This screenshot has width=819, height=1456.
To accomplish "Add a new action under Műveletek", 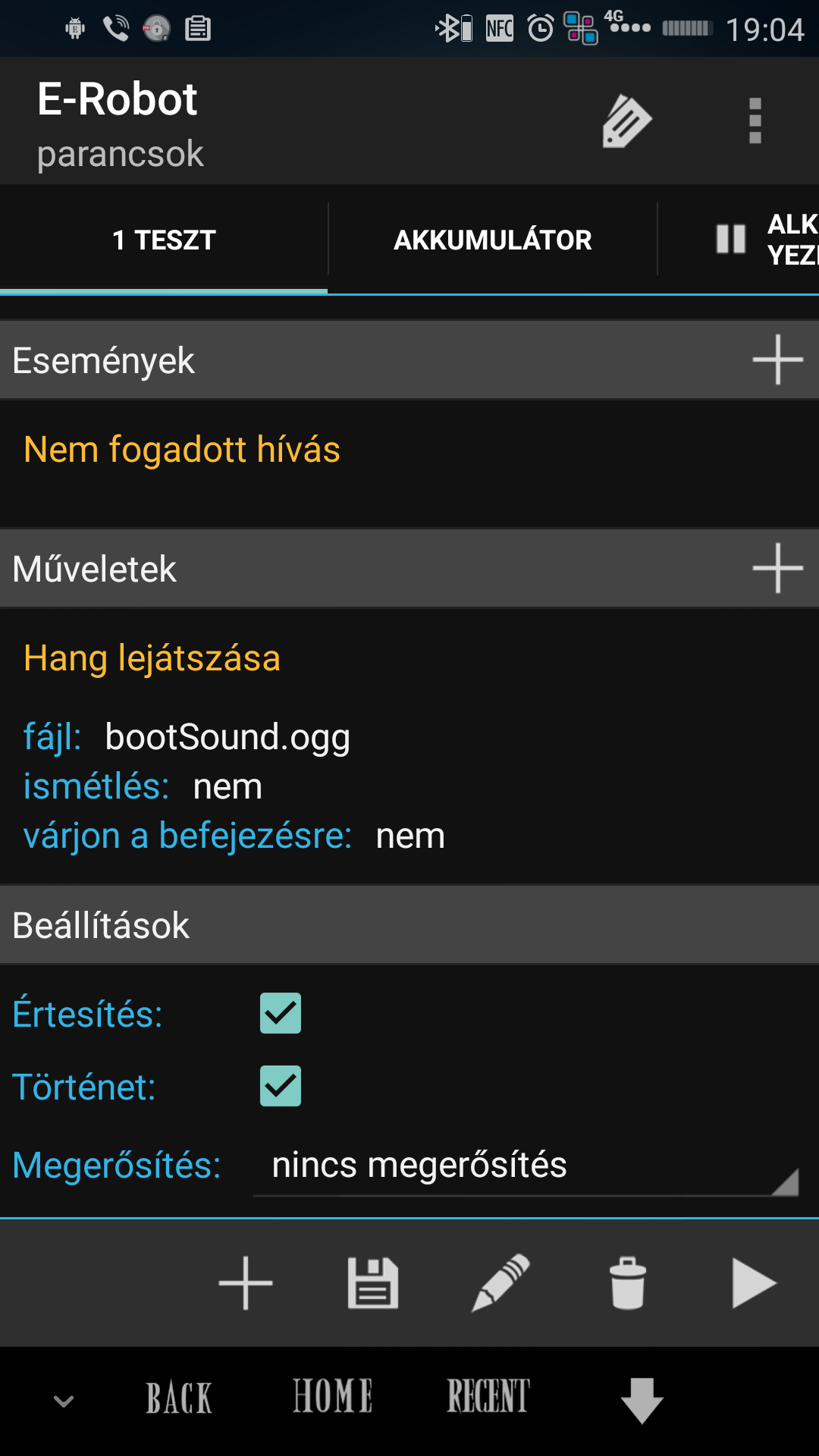I will coord(777,567).
